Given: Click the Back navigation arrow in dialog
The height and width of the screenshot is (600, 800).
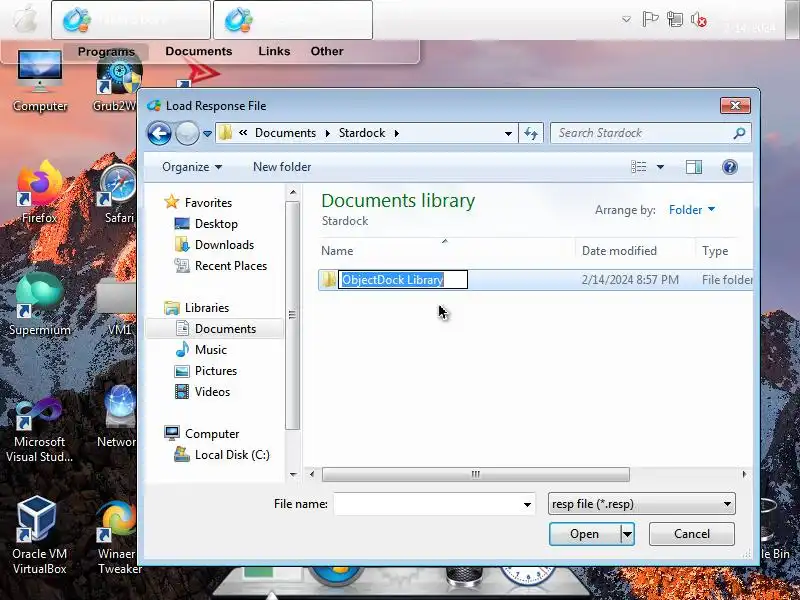Looking at the screenshot, I should (x=159, y=134).
